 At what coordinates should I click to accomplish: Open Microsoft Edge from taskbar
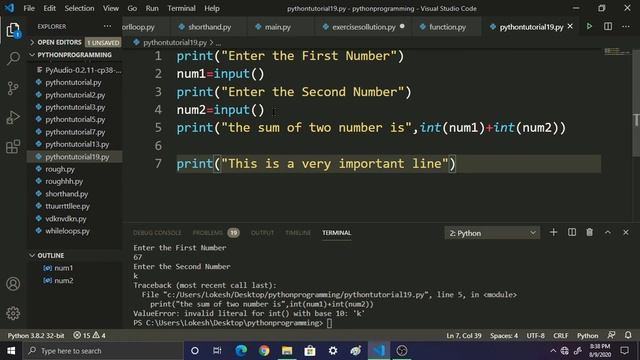point(241,351)
